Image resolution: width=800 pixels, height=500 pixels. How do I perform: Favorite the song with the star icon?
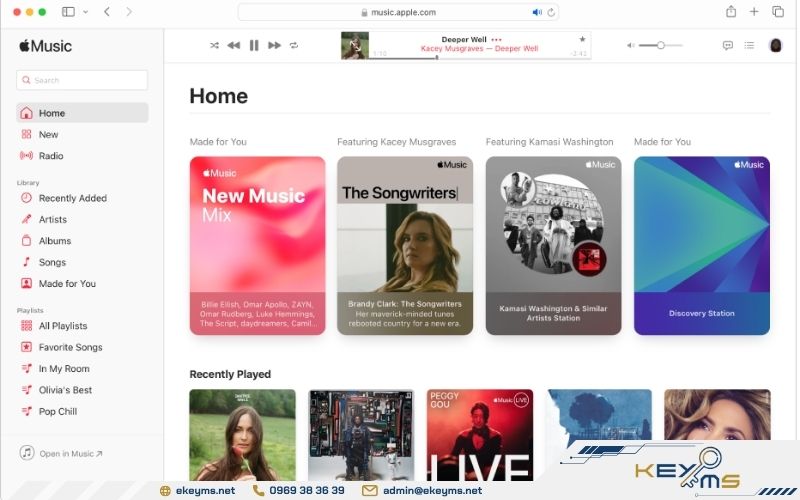(582, 39)
